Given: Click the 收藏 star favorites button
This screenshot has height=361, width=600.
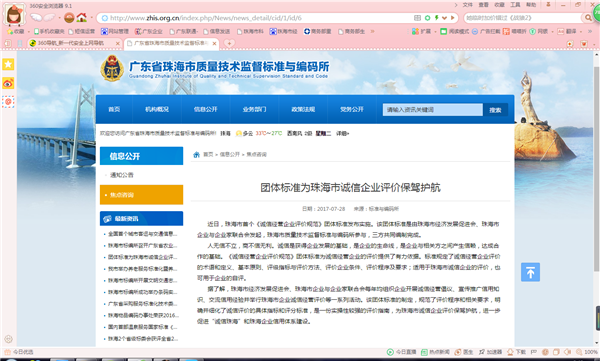Looking at the screenshot, I should tap(16, 31).
